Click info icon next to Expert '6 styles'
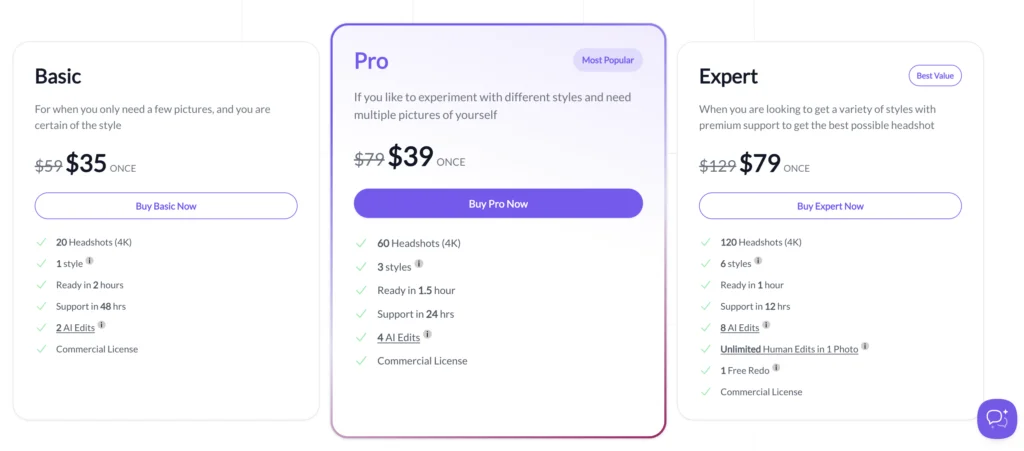The width and height of the screenshot is (1024, 451). [x=758, y=261]
